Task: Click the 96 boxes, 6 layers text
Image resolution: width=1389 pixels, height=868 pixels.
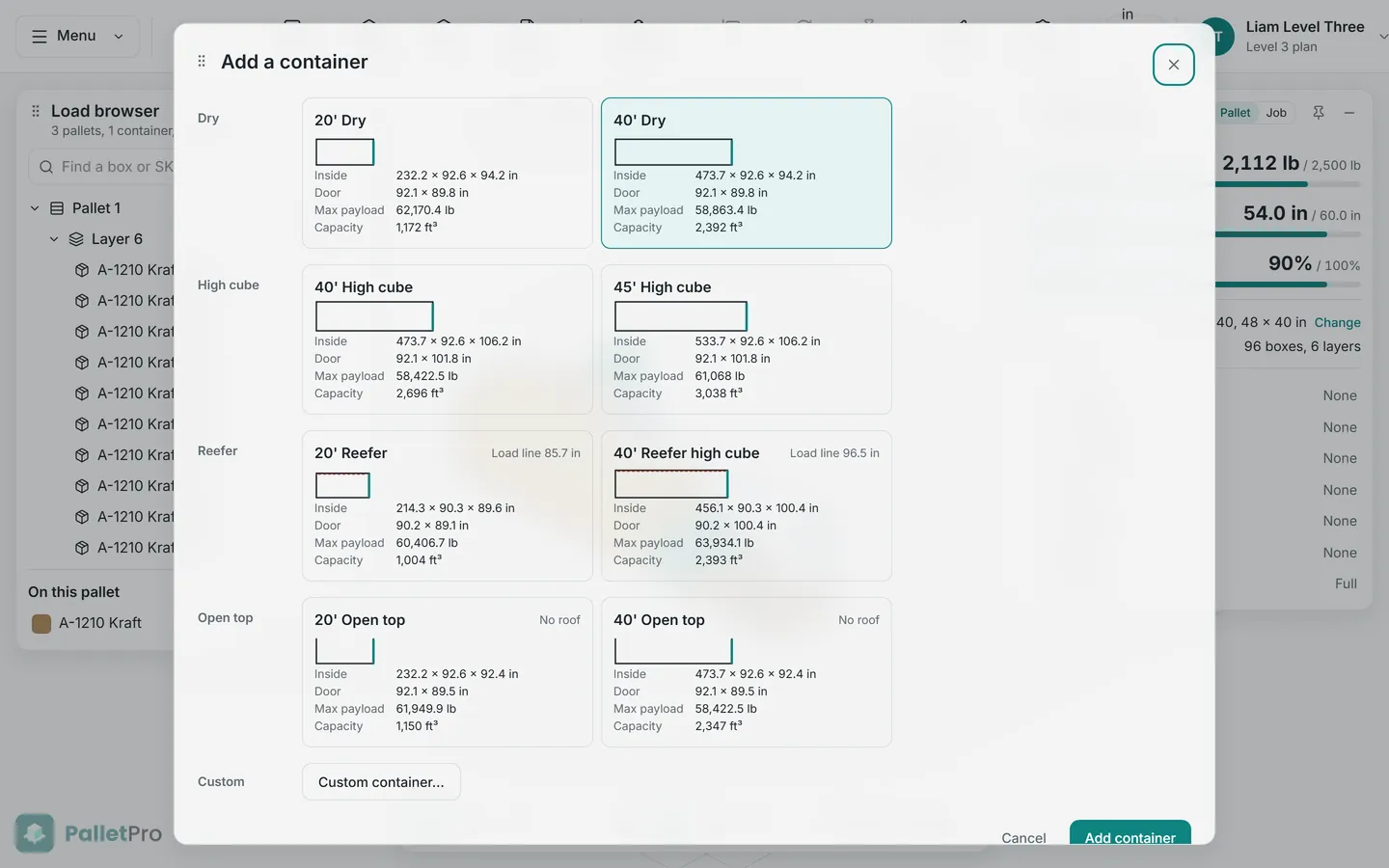Action: [1302, 346]
